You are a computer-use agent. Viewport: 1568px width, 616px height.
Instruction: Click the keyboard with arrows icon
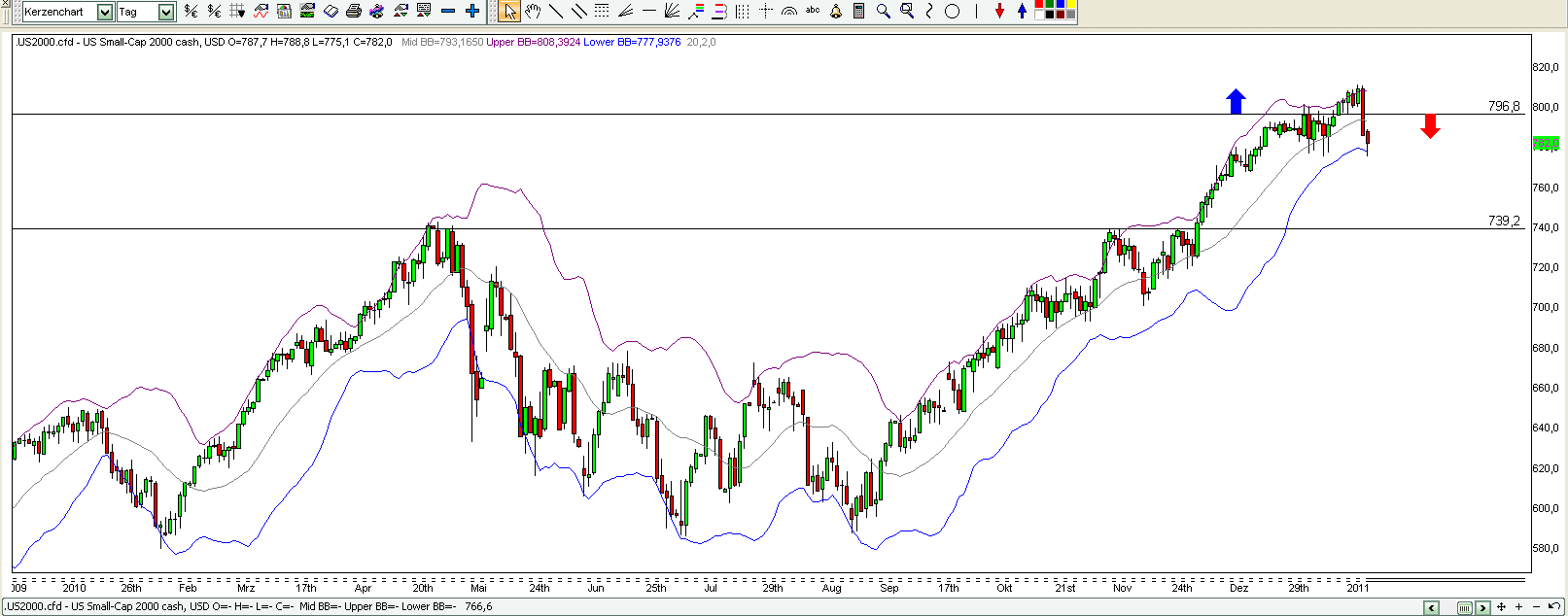pos(424,12)
